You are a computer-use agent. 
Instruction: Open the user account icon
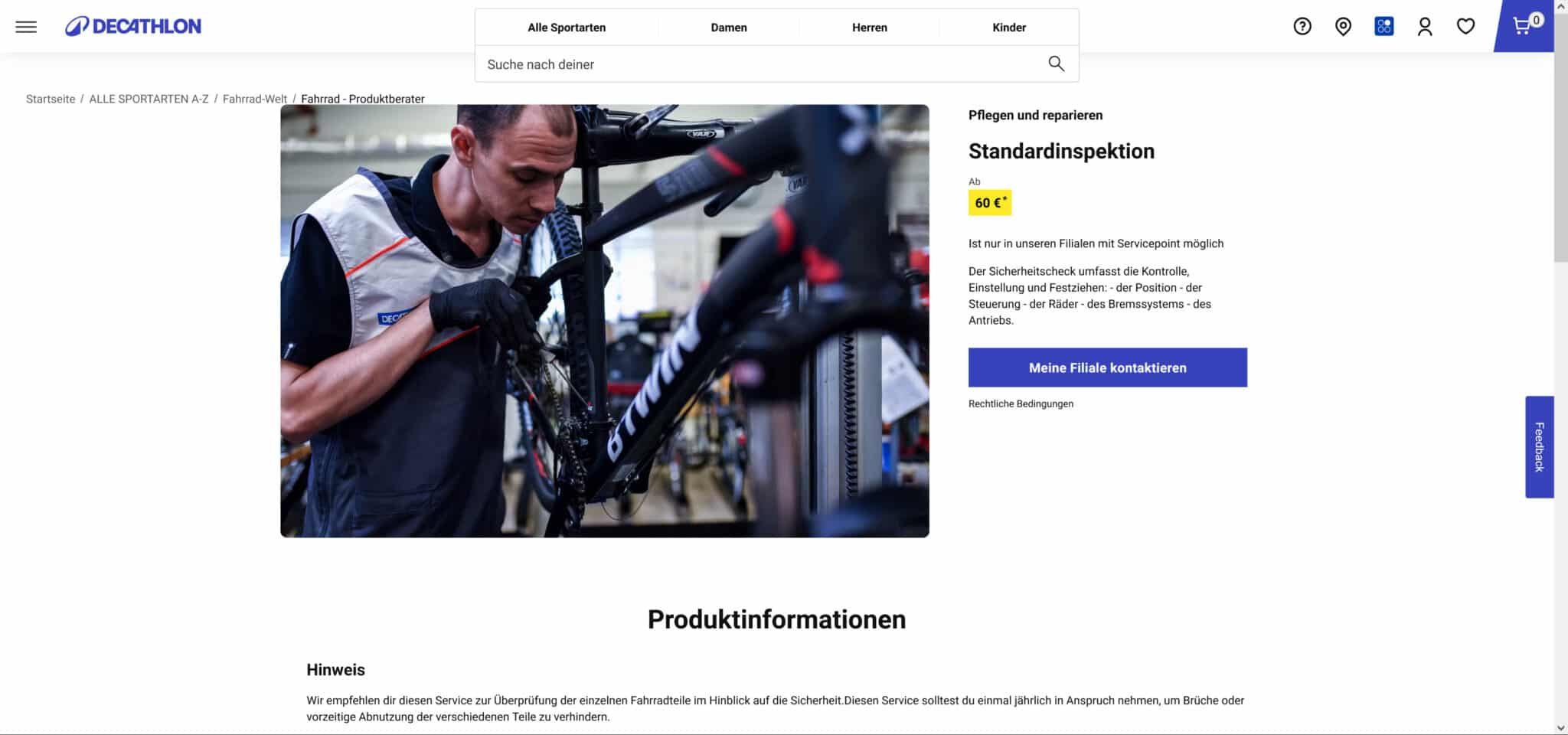1425,27
